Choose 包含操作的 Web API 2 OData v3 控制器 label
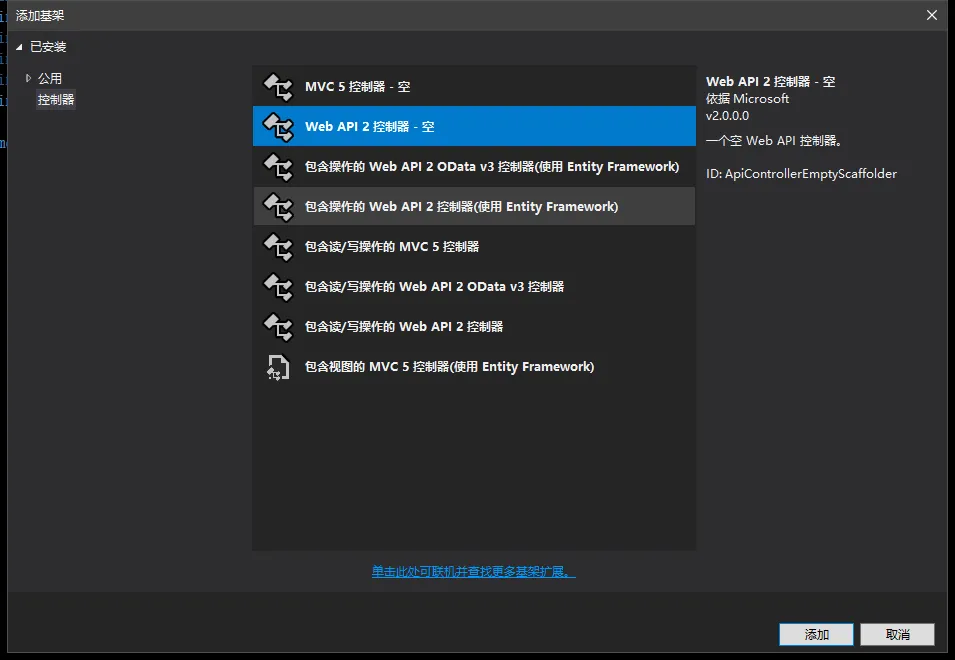Image resolution: width=955 pixels, height=660 pixels. pos(492,167)
